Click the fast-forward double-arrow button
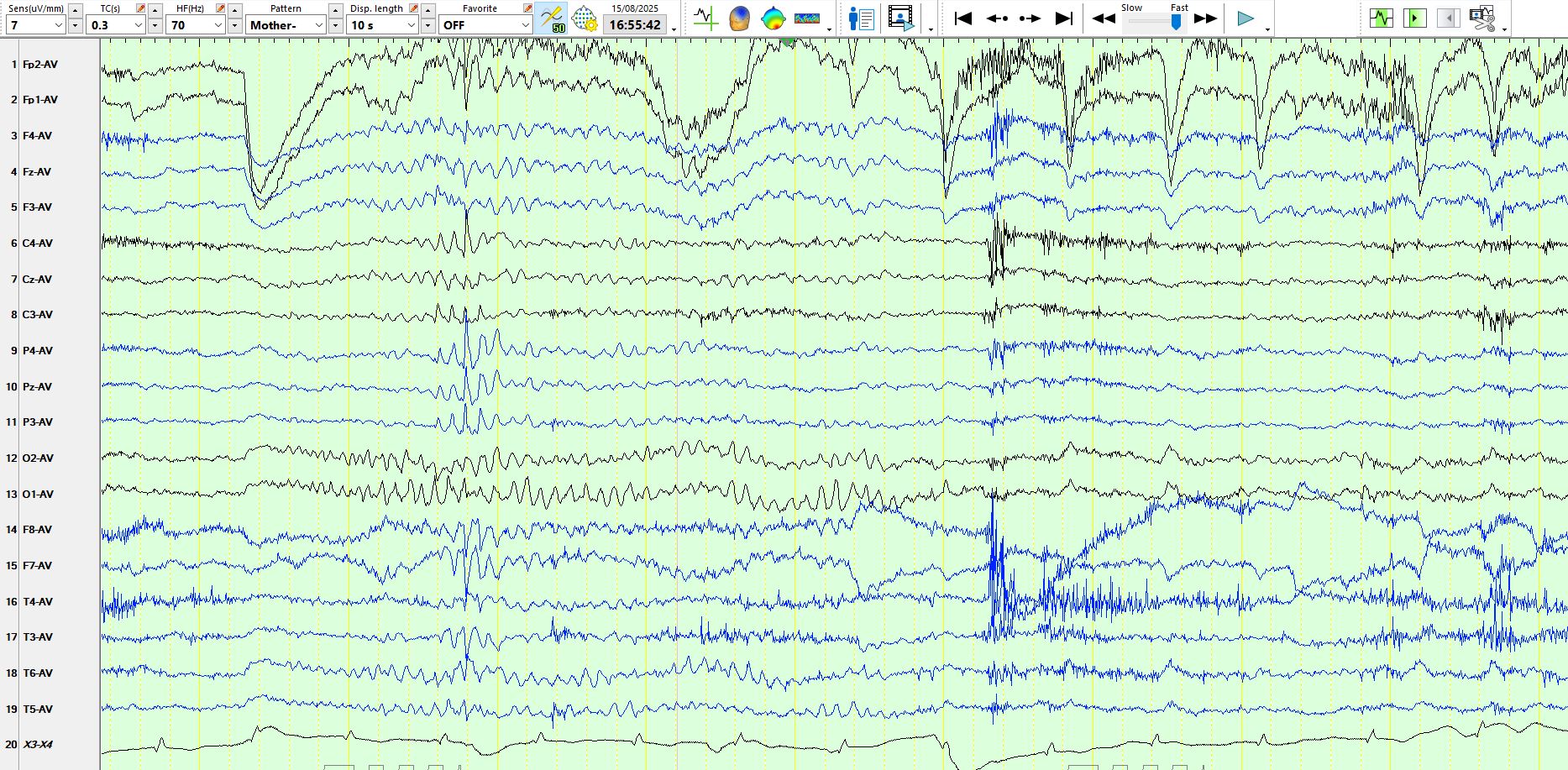 click(1206, 18)
